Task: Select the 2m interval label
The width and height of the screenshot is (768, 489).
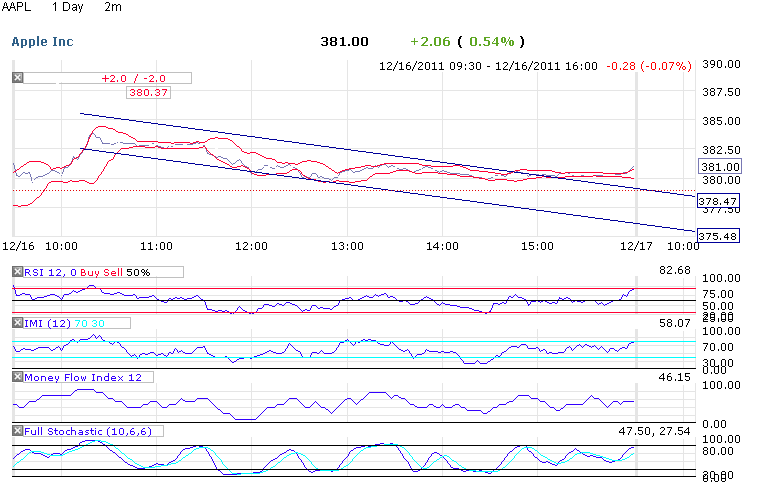Action: [x=113, y=7]
